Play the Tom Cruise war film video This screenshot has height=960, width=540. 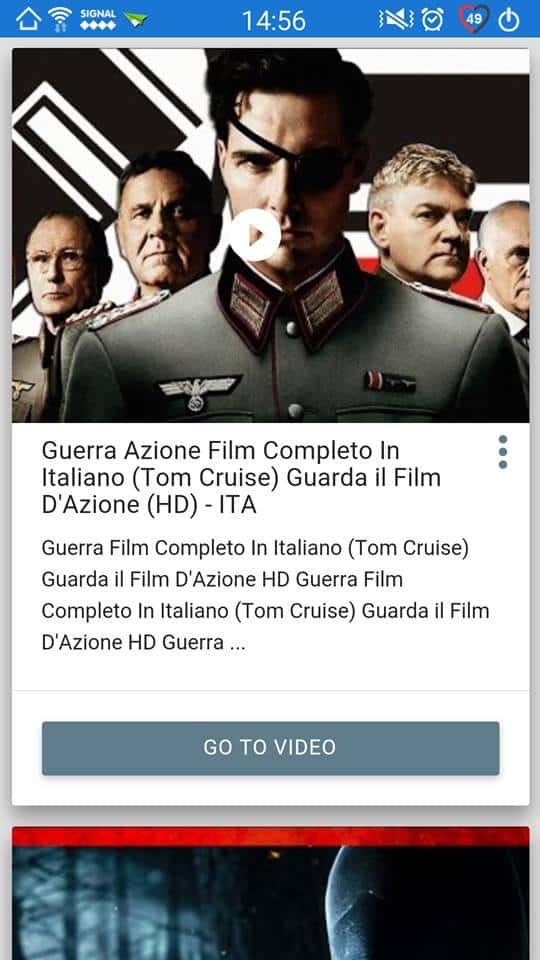point(255,235)
